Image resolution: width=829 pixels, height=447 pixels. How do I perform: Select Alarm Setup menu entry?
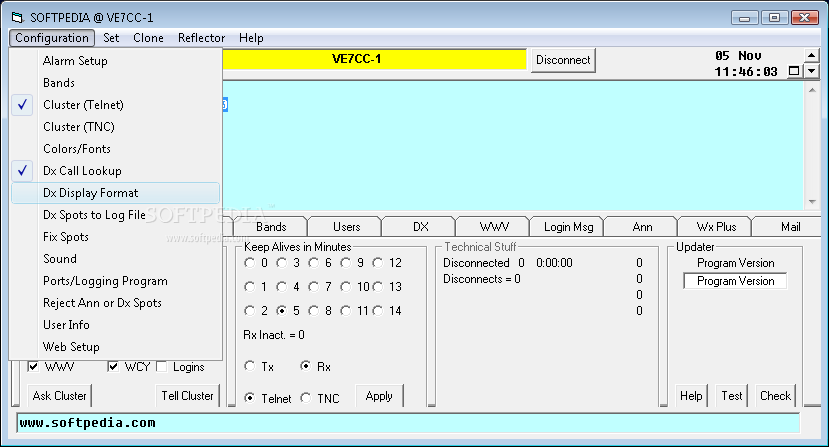pyautogui.click(x=115, y=61)
